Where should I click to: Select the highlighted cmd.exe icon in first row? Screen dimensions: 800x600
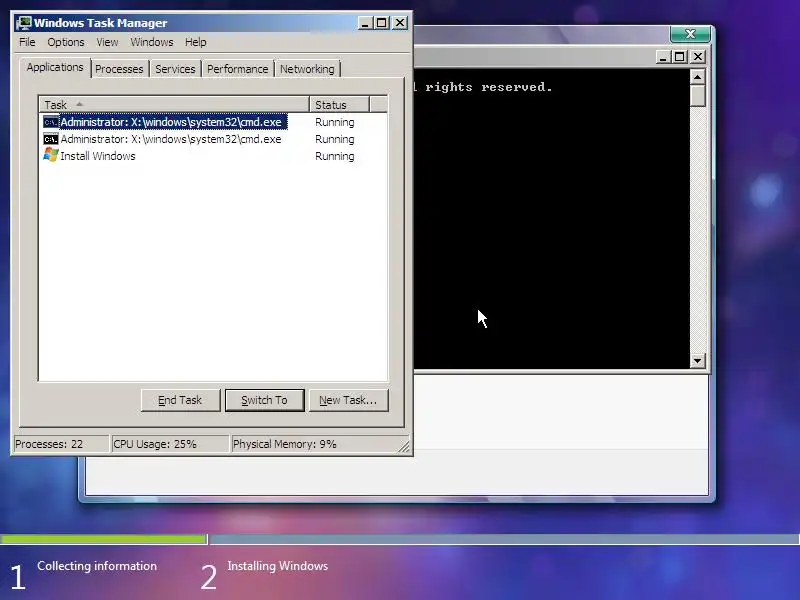point(51,122)
